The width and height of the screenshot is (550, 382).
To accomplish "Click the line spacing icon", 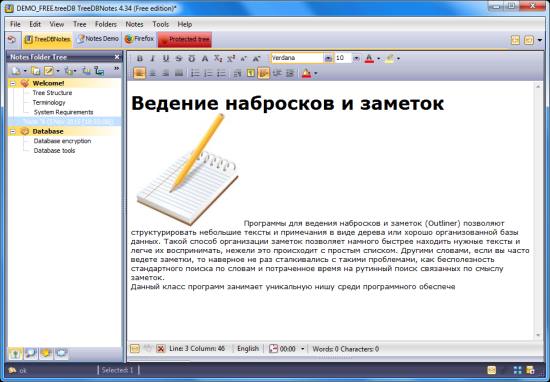I will [237, 73].
